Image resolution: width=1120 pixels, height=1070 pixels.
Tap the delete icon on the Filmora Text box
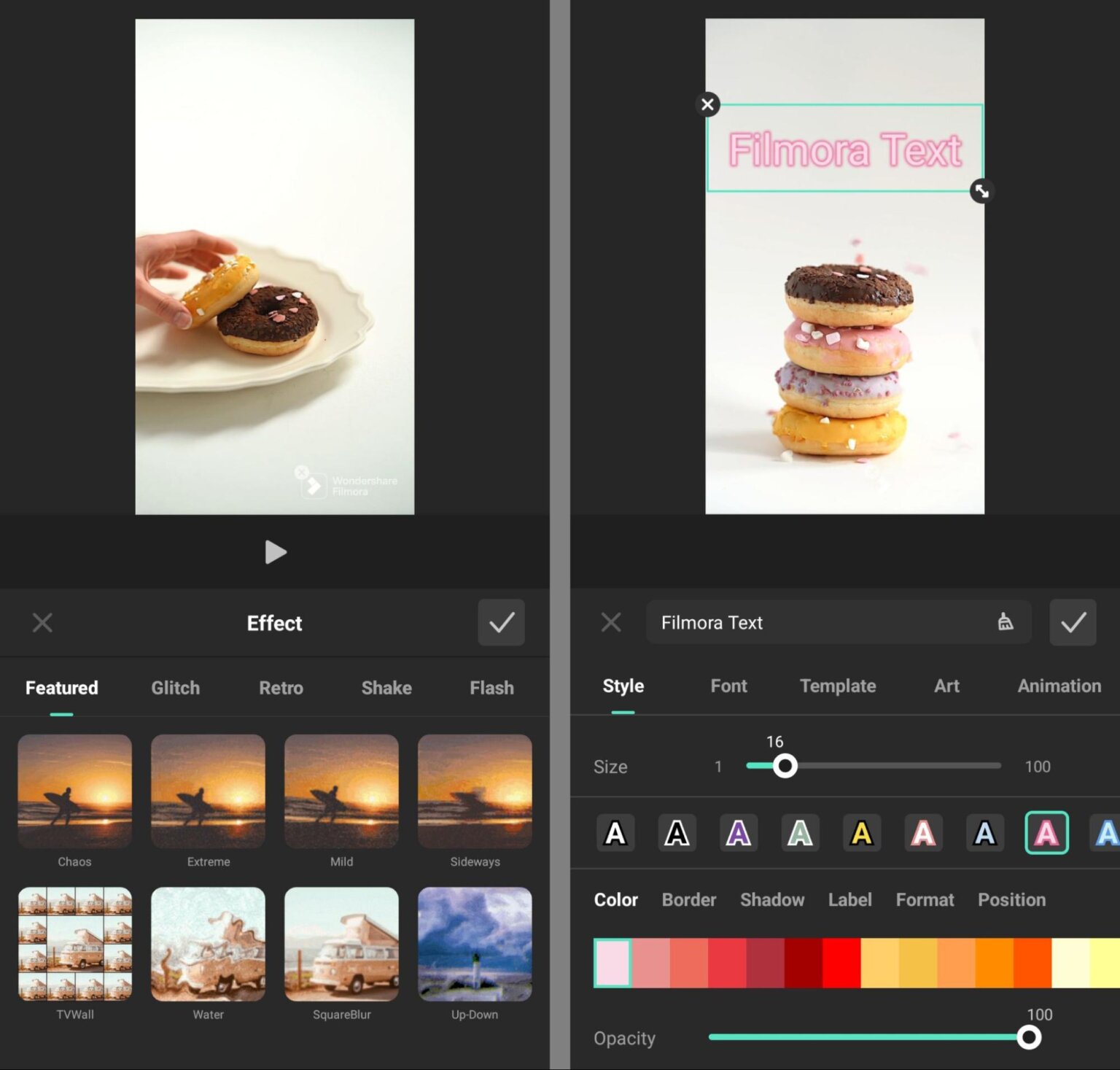point(707,104)
